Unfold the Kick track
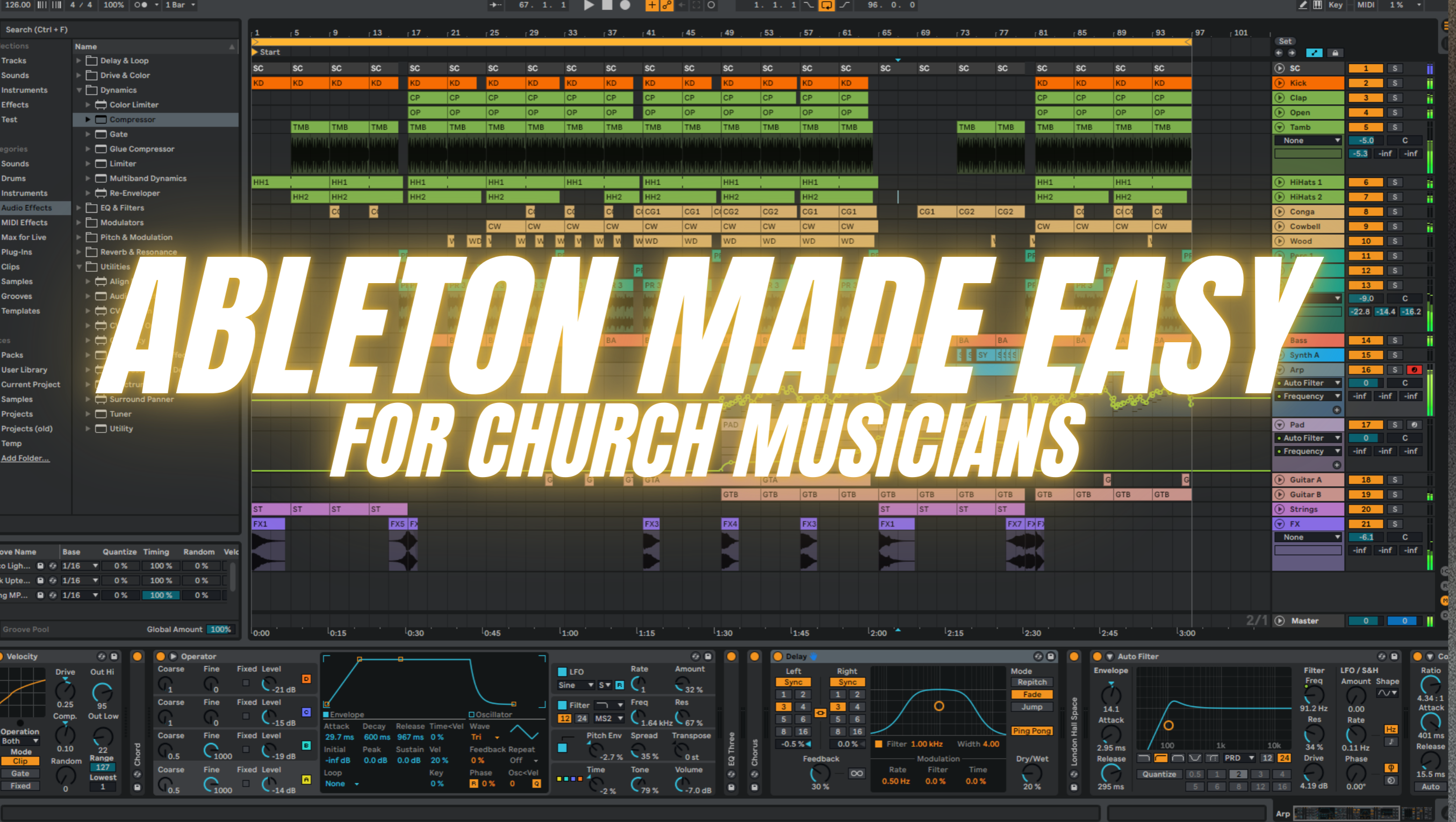 [x=1280, y=83]
